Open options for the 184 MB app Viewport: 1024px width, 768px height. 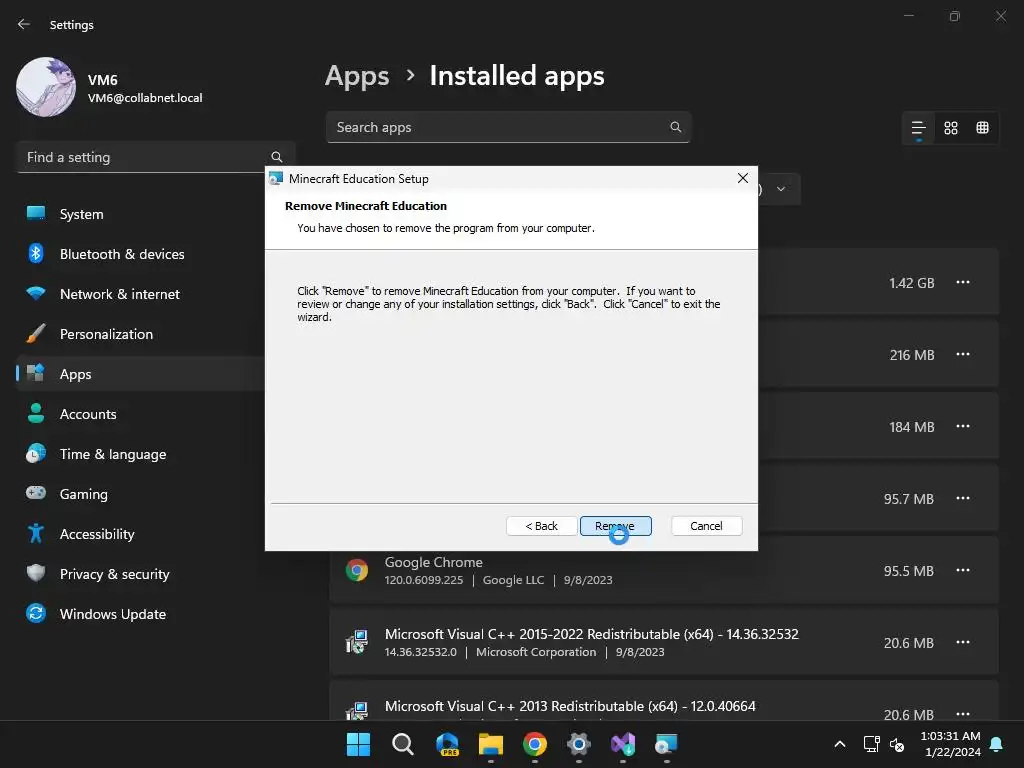coord(963,426)
